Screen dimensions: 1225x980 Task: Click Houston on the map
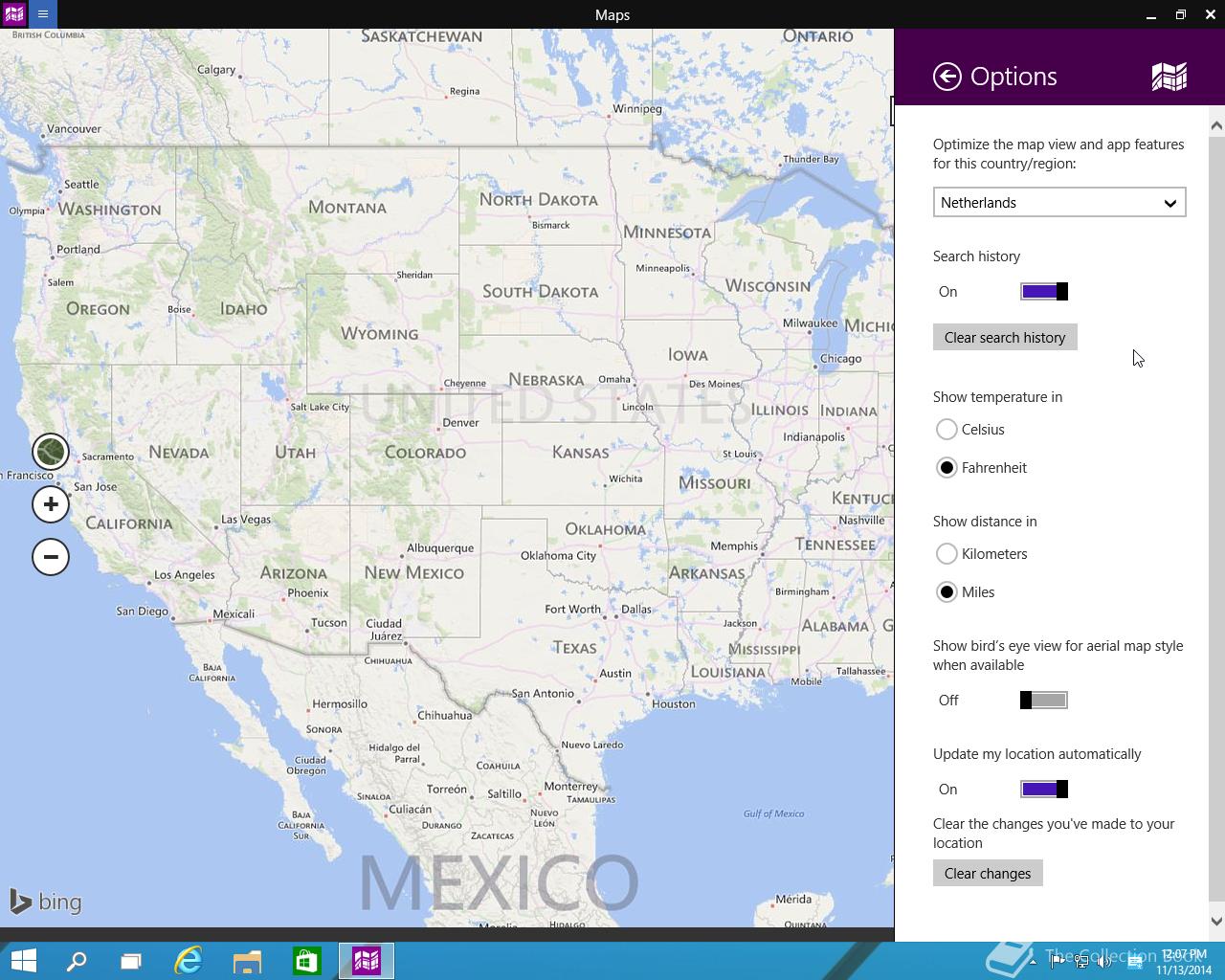(674, 703)
